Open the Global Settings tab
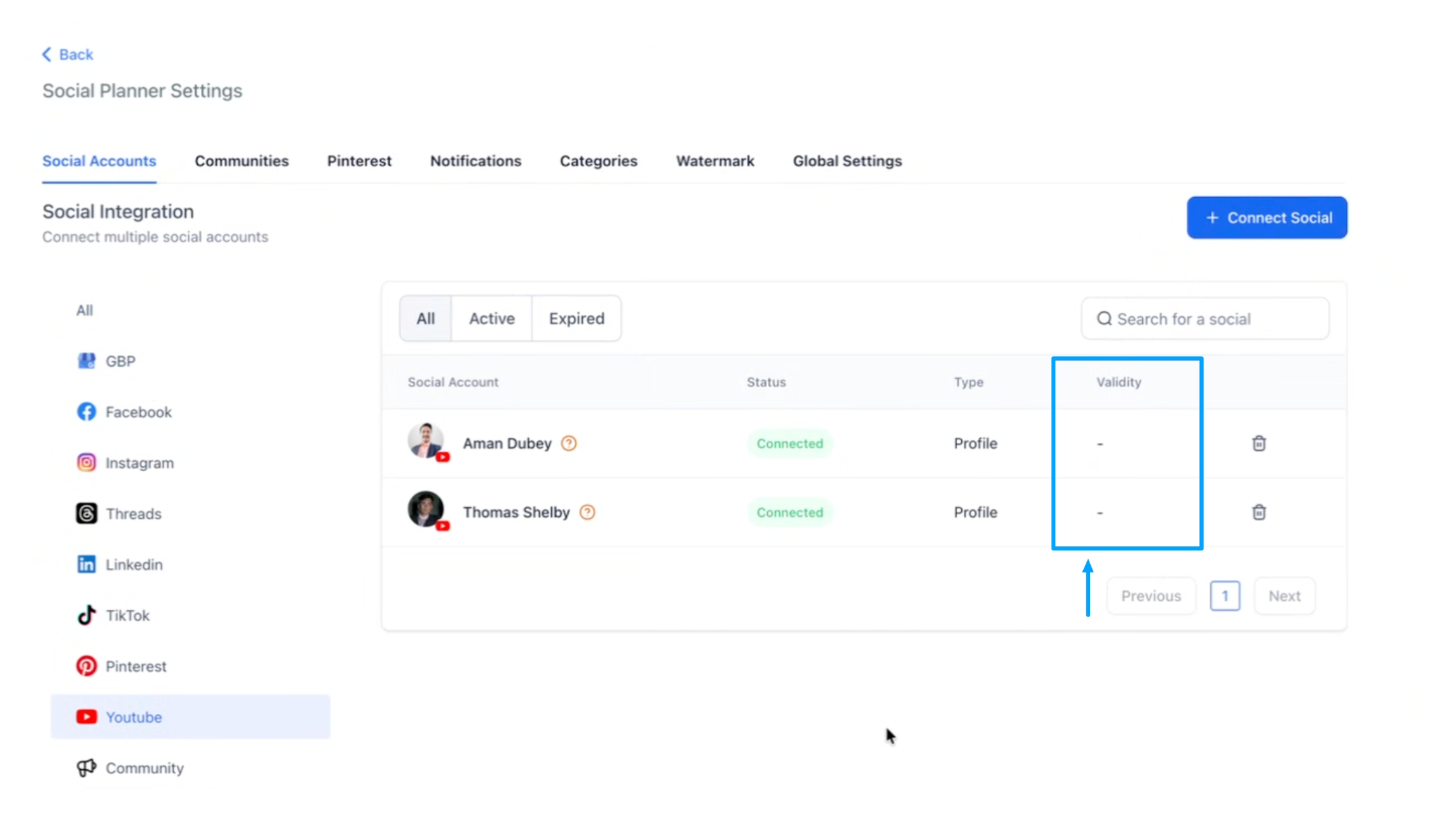Viewport: 1456px width, 813px height. tap(847, 161)
